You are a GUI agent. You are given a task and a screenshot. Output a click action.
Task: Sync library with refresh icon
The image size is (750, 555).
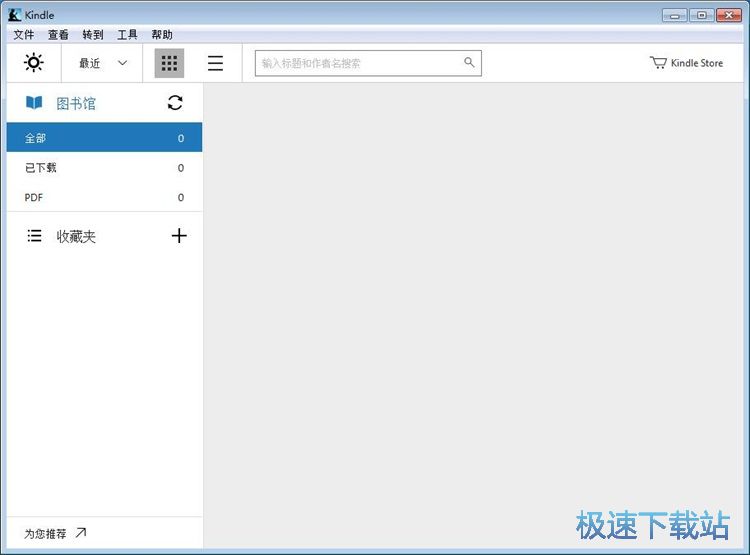(x=175, y=102)
